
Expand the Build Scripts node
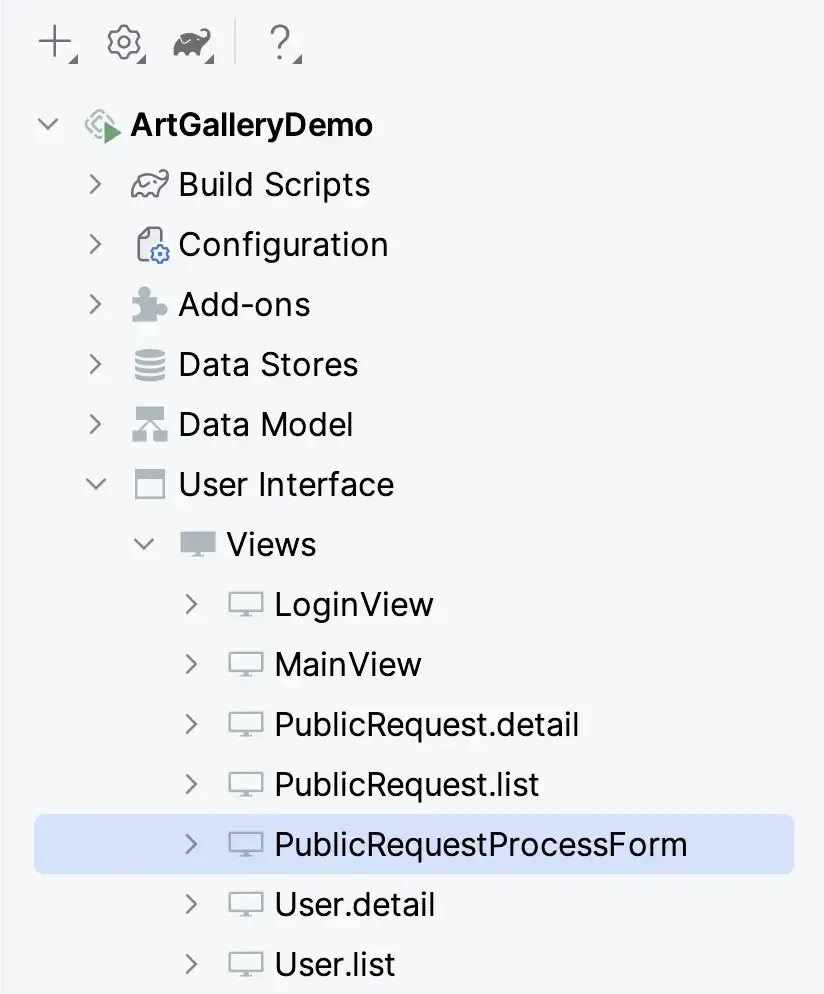pos(96,185)
